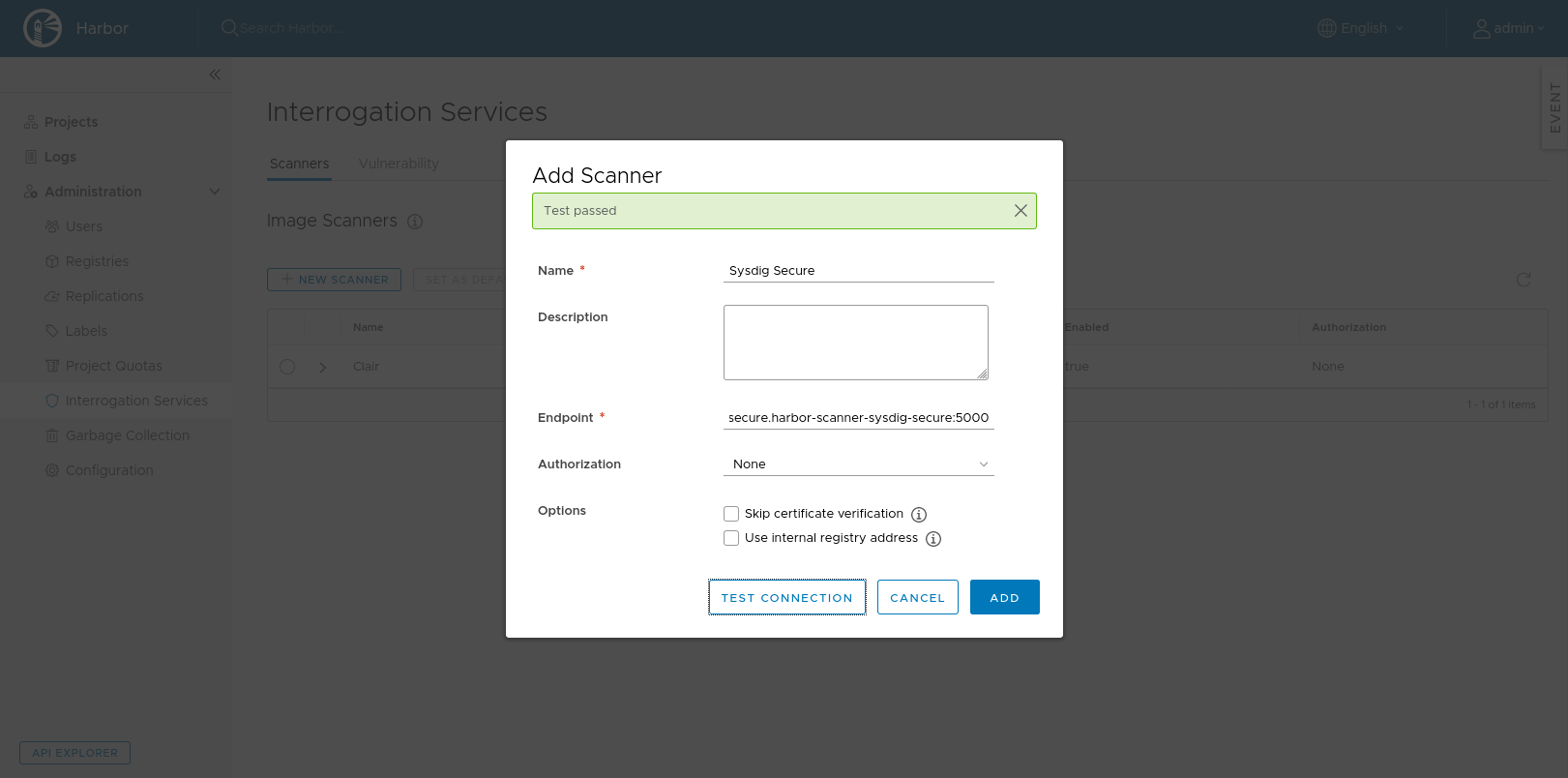Click the Project Quotas icon
Viewport: 1568px width, 778px height.
pos(52,366)
